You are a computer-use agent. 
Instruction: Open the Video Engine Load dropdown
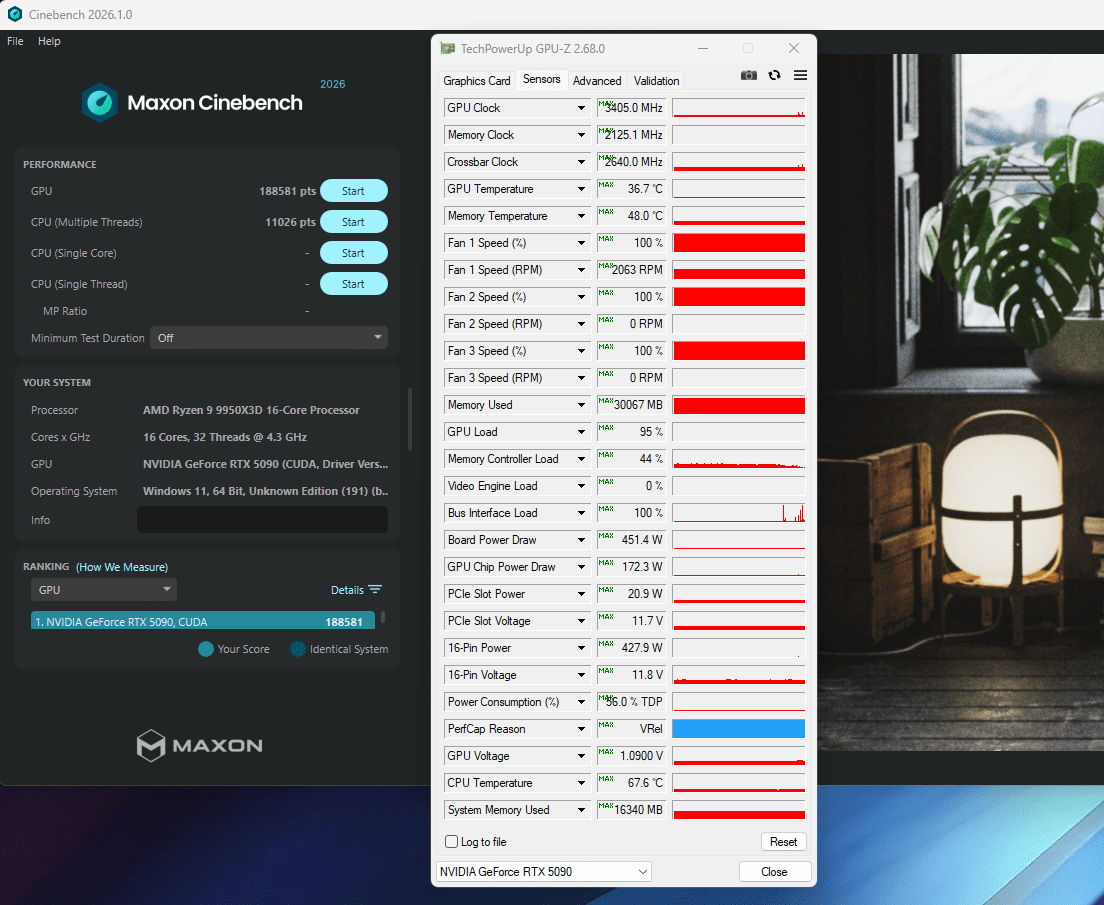(x=582, y=486)
